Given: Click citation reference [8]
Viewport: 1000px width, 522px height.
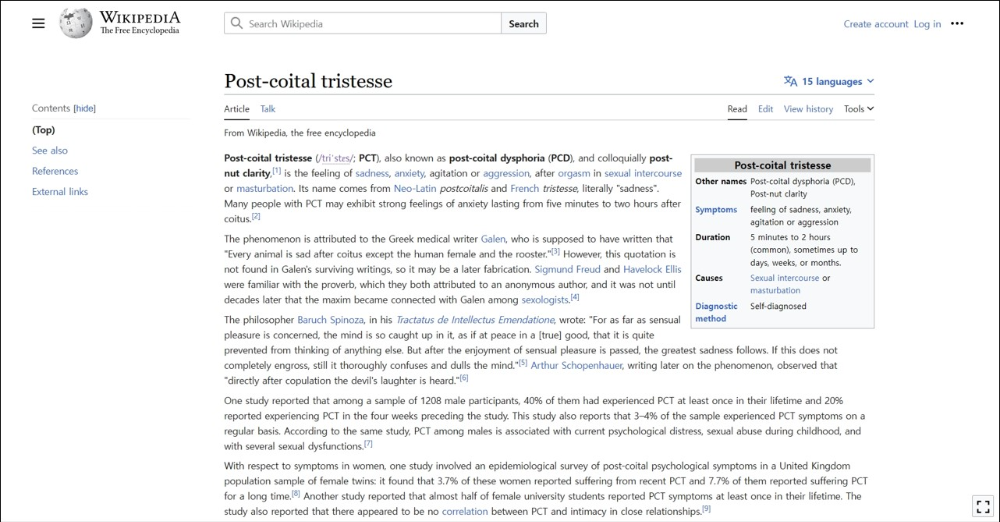Looking at the screenshot, I should pos(296,493).
